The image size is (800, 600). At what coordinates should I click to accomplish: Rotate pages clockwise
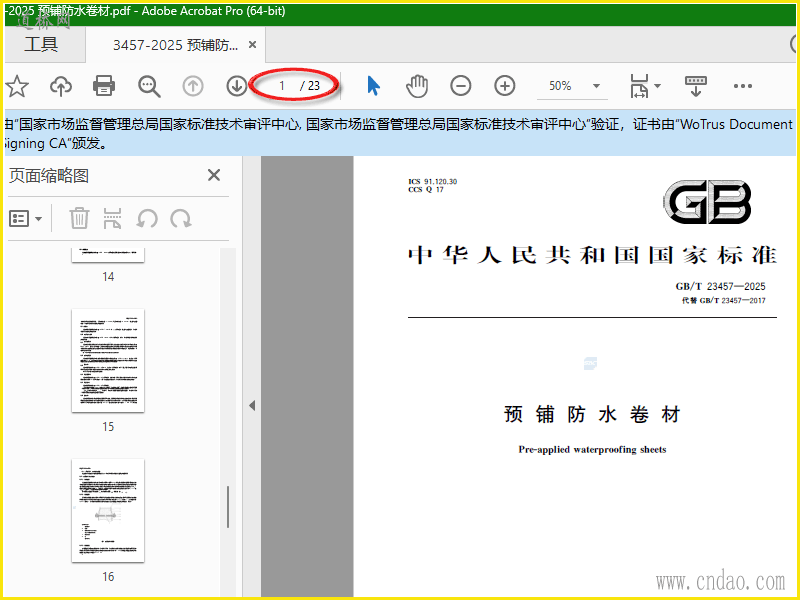click(181, 219)
